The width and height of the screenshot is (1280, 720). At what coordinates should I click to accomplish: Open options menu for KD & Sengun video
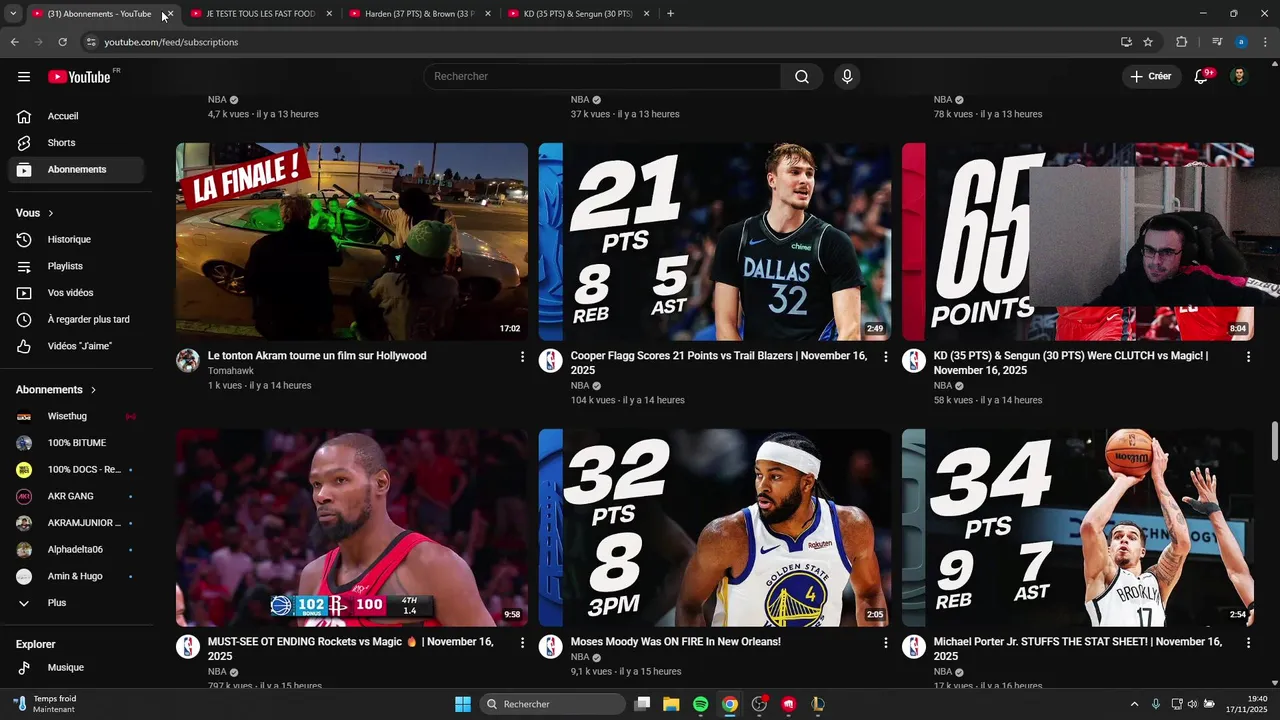[x=1248, y=357]
